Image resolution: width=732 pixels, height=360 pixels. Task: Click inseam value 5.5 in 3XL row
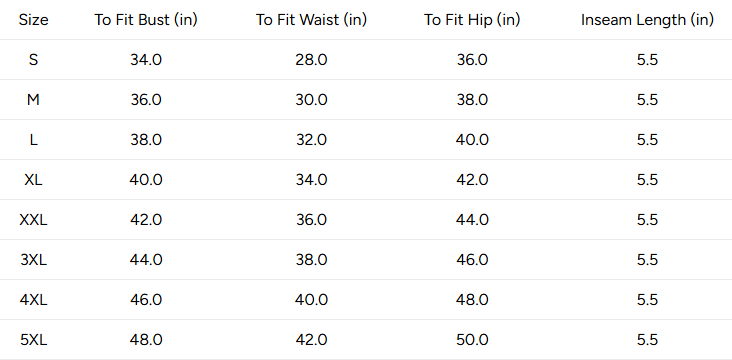click(648, 260)
